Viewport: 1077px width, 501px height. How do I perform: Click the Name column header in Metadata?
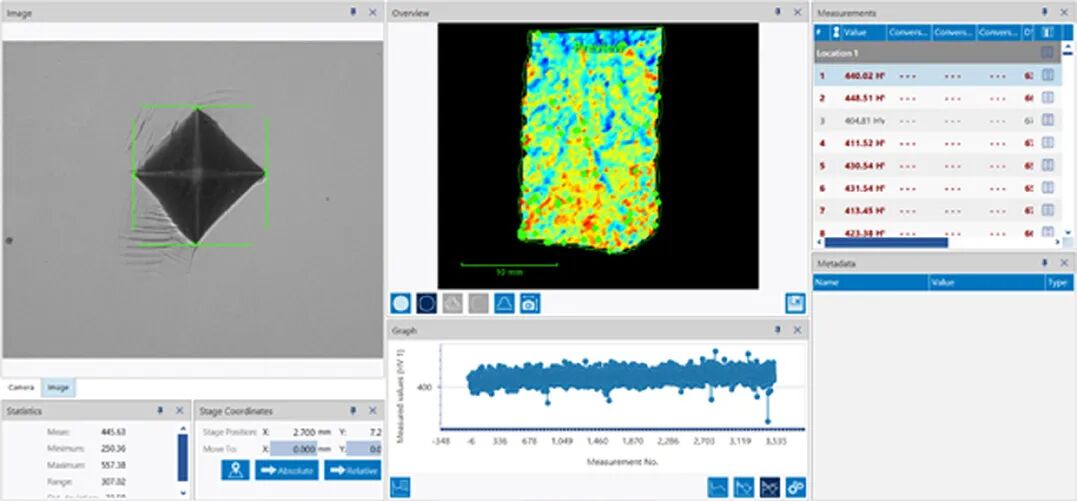click(870, 282)
